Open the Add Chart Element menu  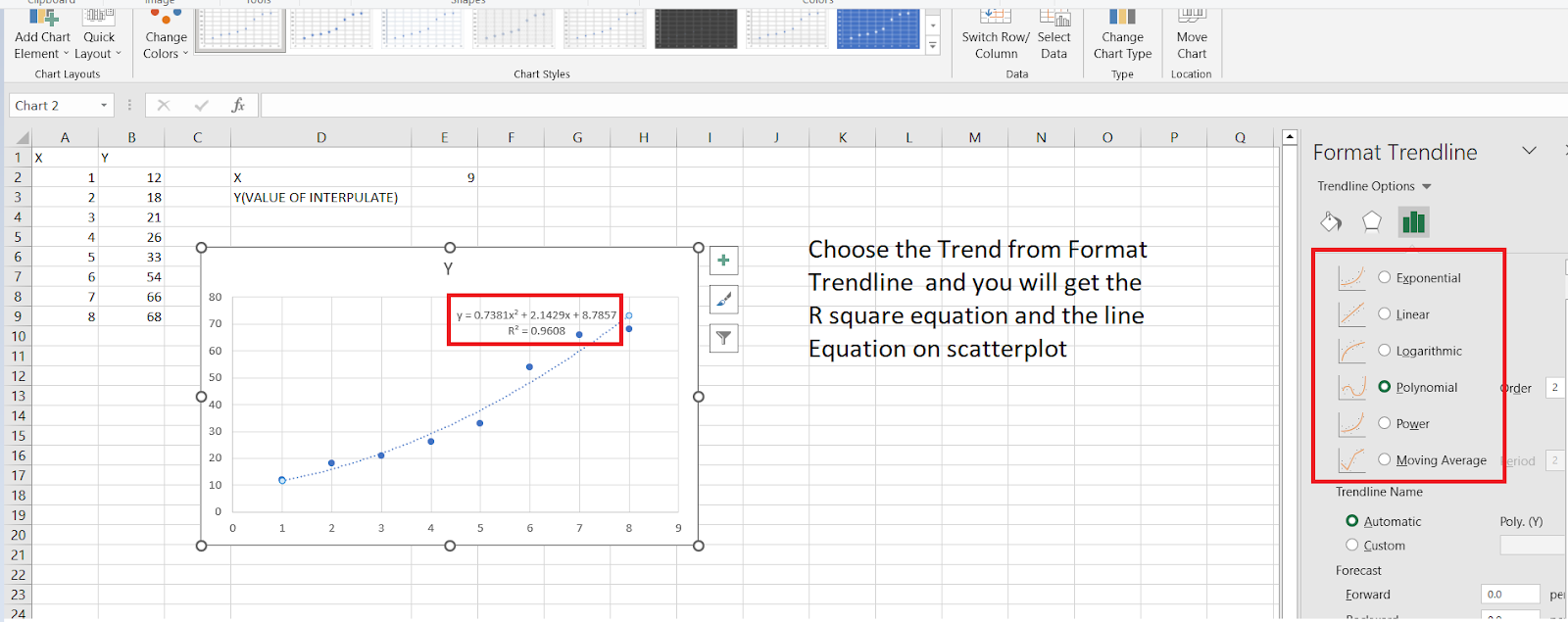42,36
